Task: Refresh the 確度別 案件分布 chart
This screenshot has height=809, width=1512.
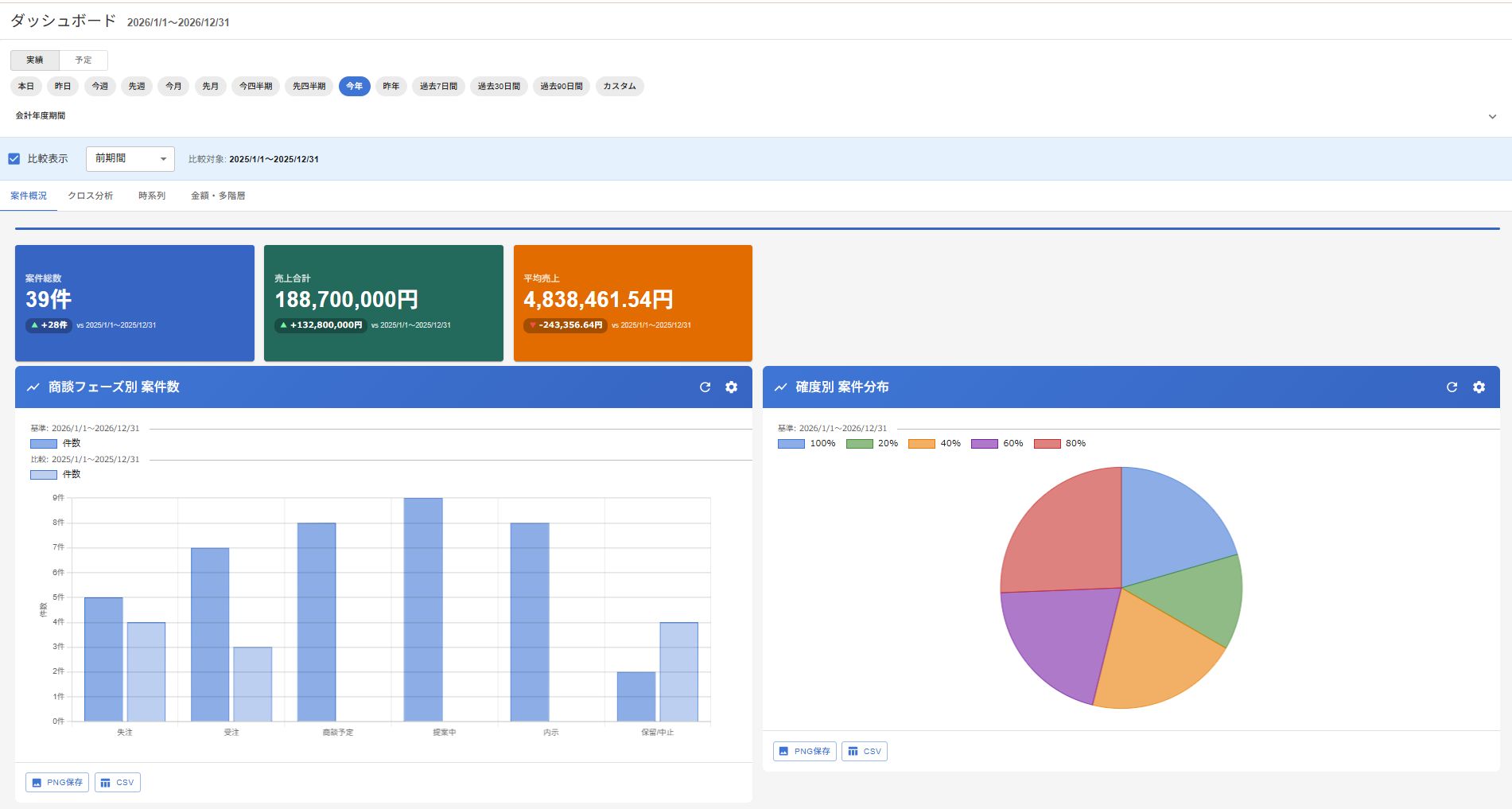Action: coord(1452,387)
